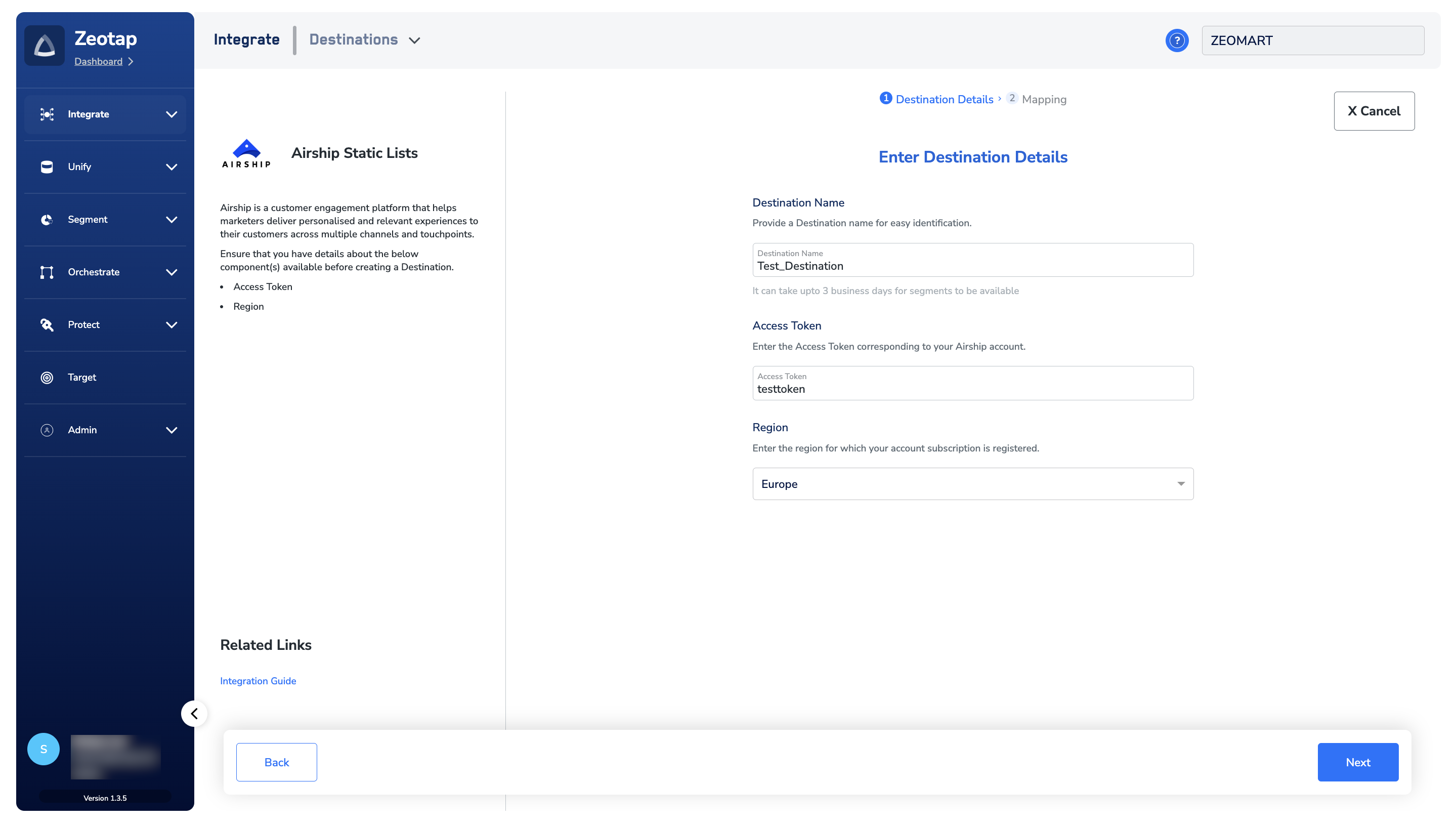Image resolution: width=1456 pixels, height=825 pixels.
Task: Open the help question mark icon
Action: click(x=1176, y=41)
